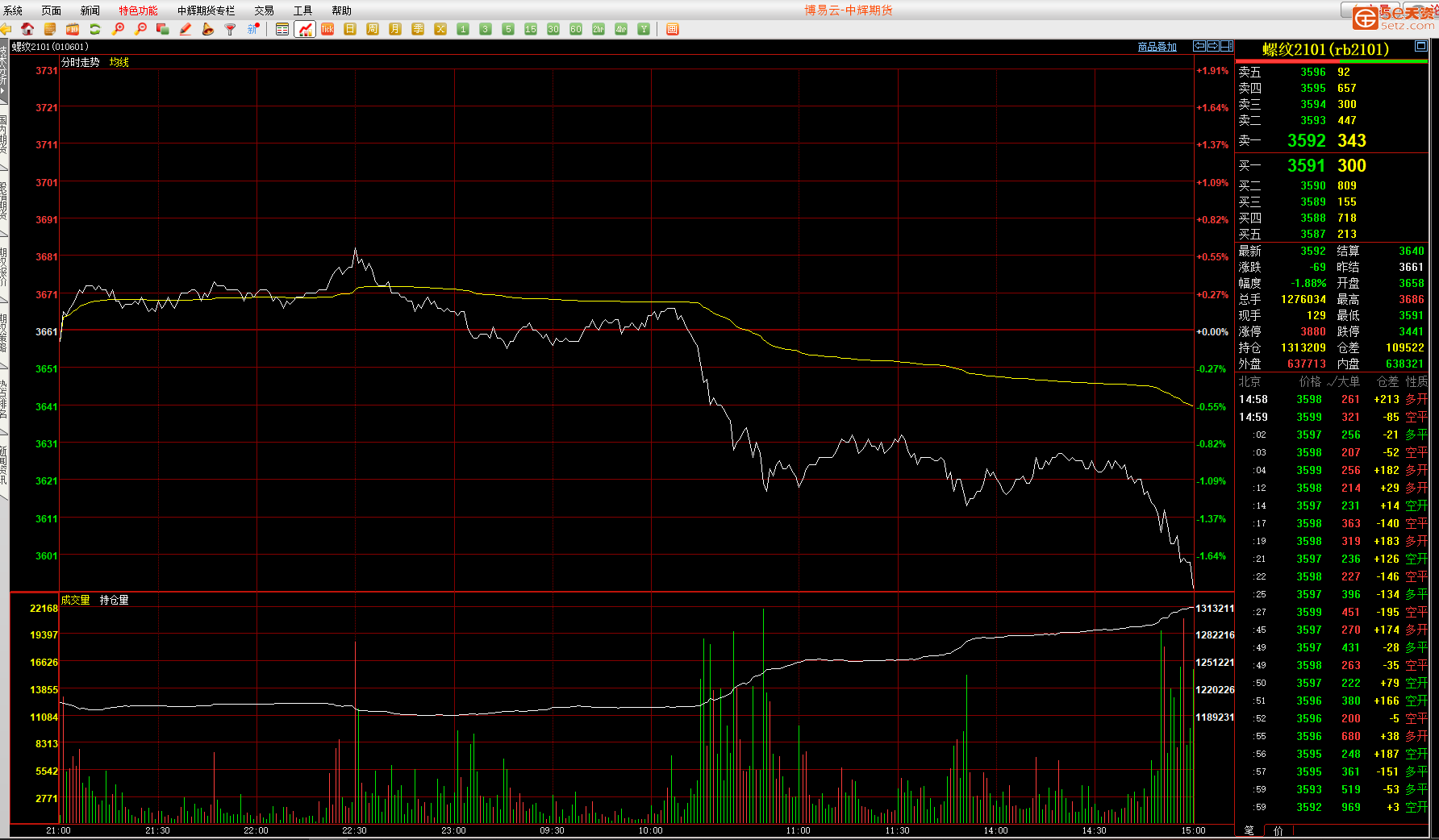Select the 2hr period button
The width and height of the screenshot is (1439, 840).
599,29
